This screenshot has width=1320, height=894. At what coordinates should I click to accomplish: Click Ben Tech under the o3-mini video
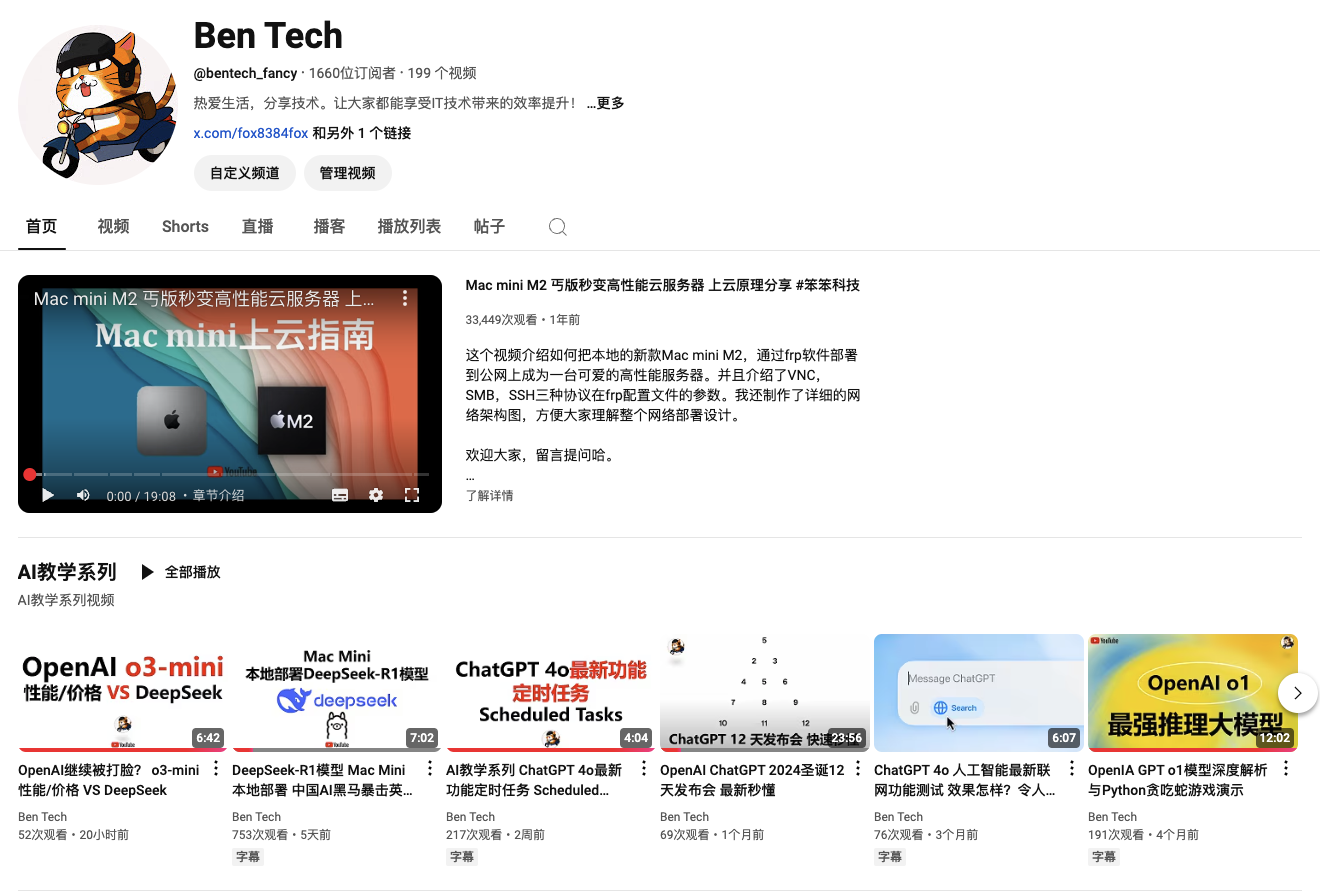42,817
